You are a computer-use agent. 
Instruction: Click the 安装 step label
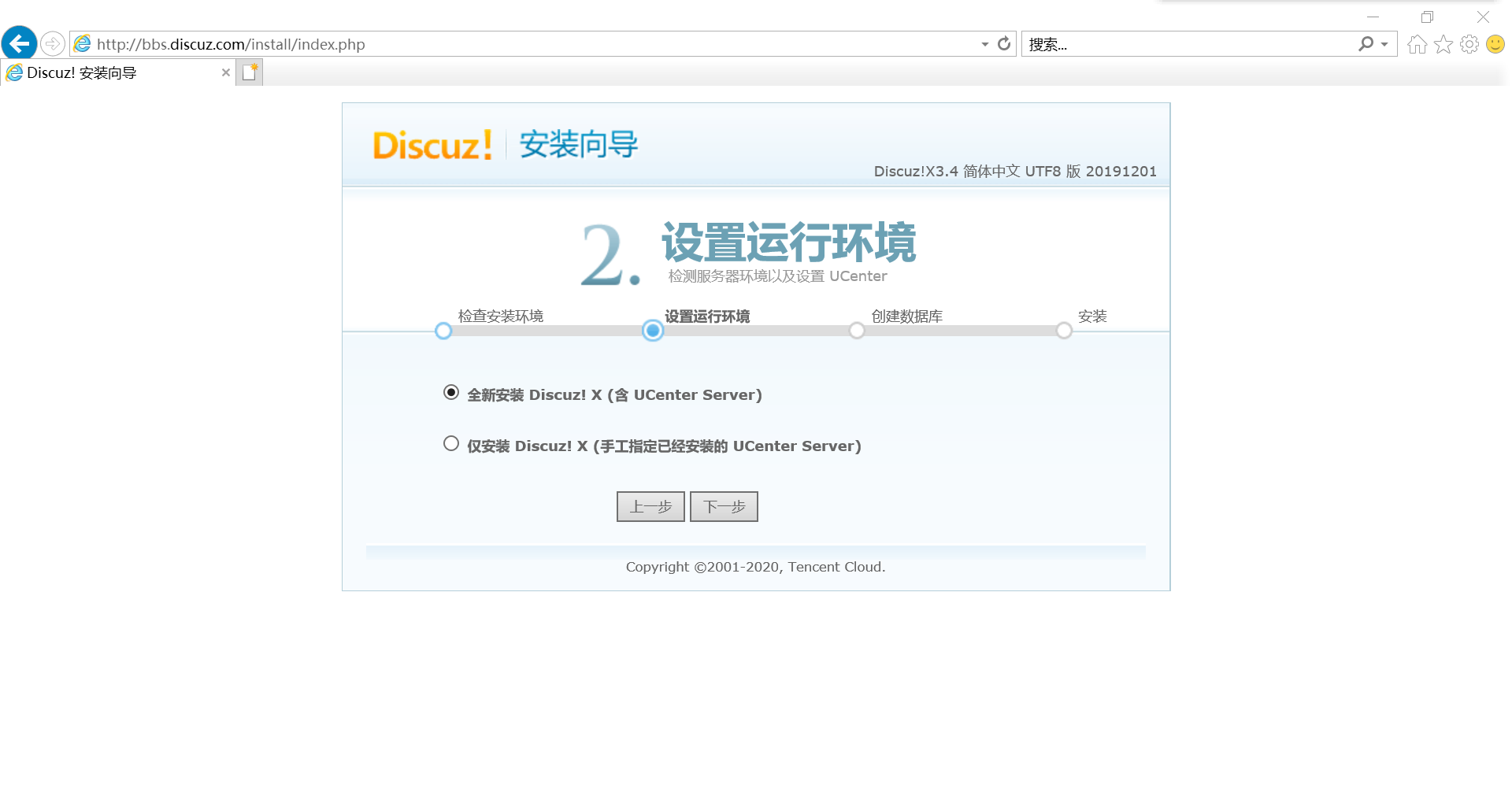(1092, 316)
